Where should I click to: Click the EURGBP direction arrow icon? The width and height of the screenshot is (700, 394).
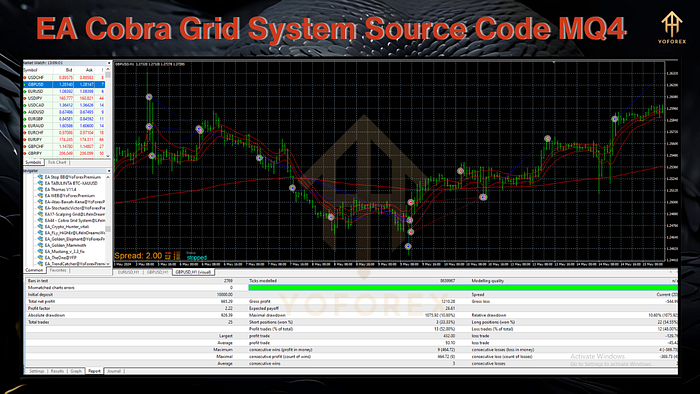click(25, 119)
